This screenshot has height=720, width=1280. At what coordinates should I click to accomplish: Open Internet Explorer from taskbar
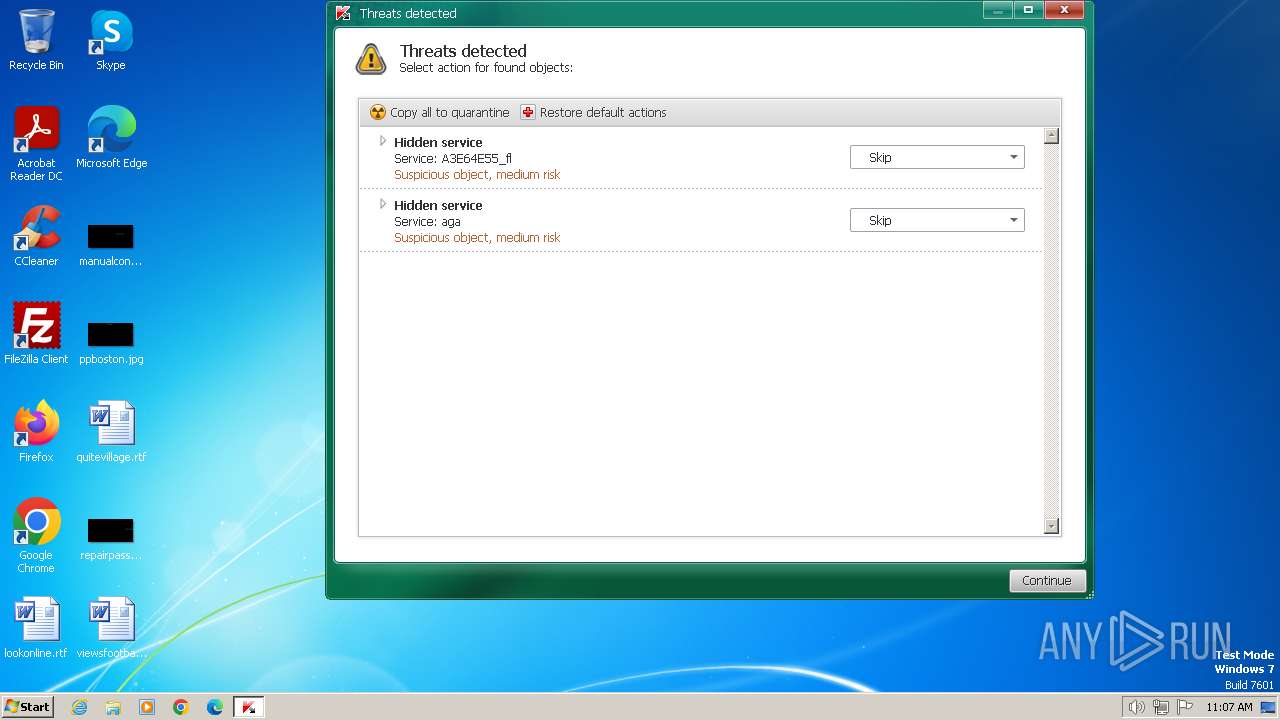[x=79, y=707]
